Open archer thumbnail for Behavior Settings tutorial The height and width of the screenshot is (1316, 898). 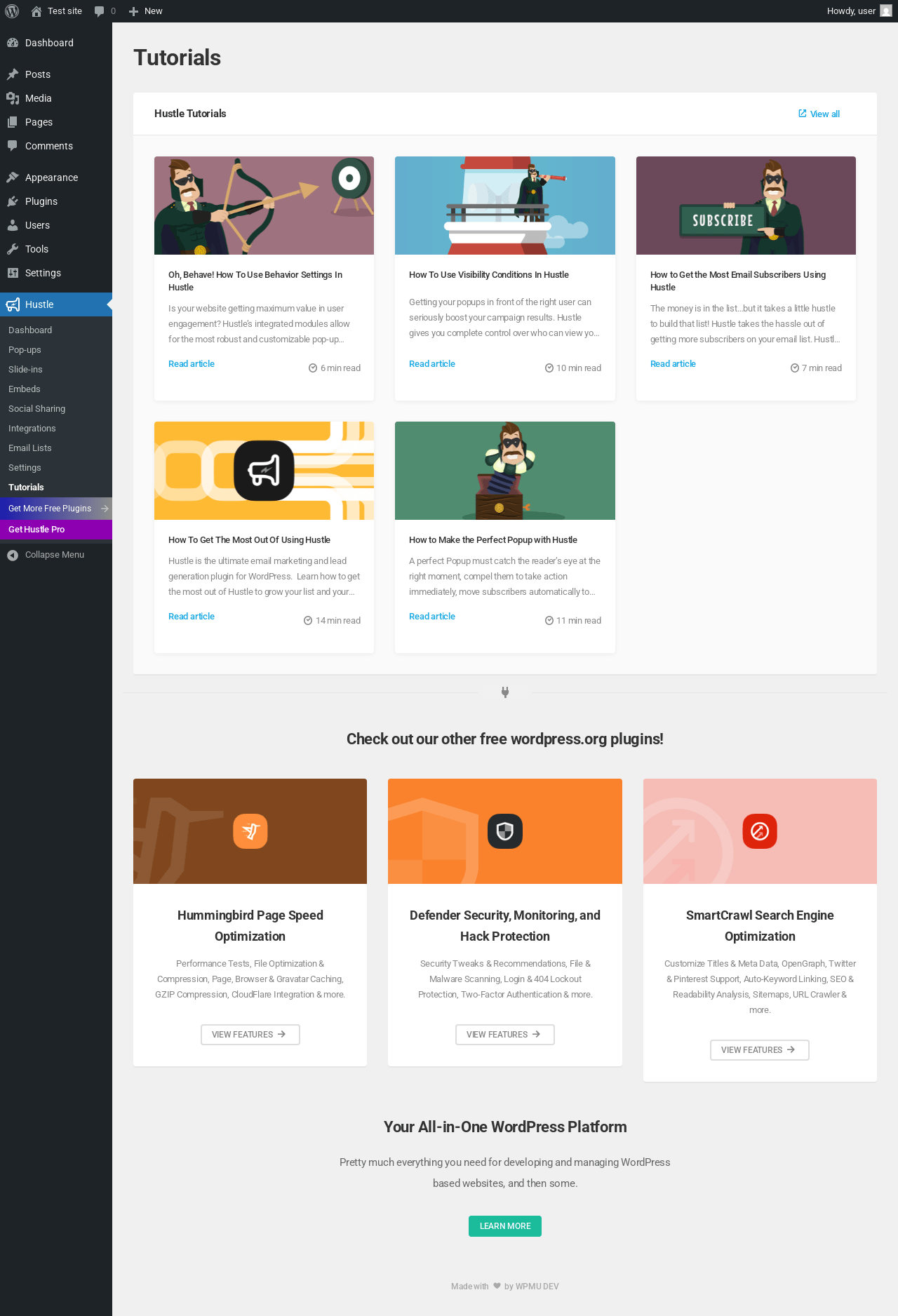pos(264,206)
